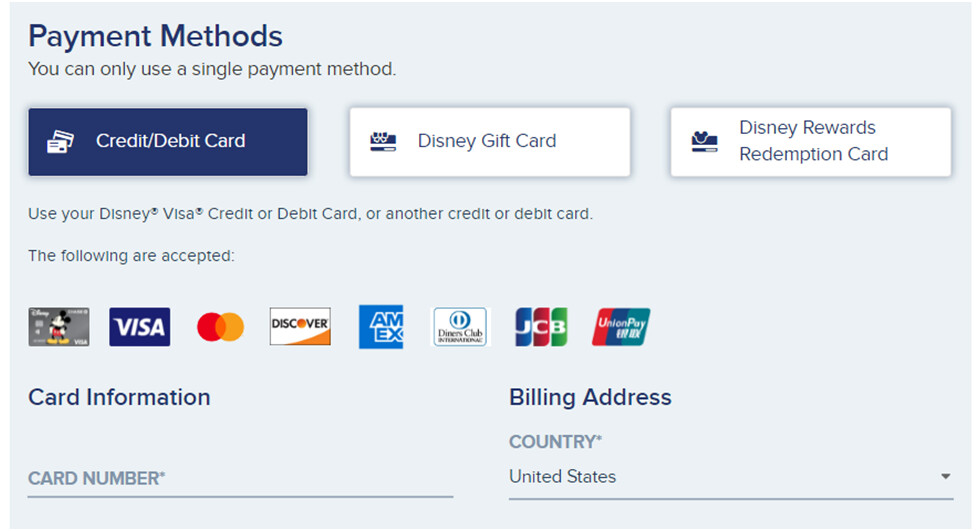
Task: Click the United States country selection
Action: [563, 477]
